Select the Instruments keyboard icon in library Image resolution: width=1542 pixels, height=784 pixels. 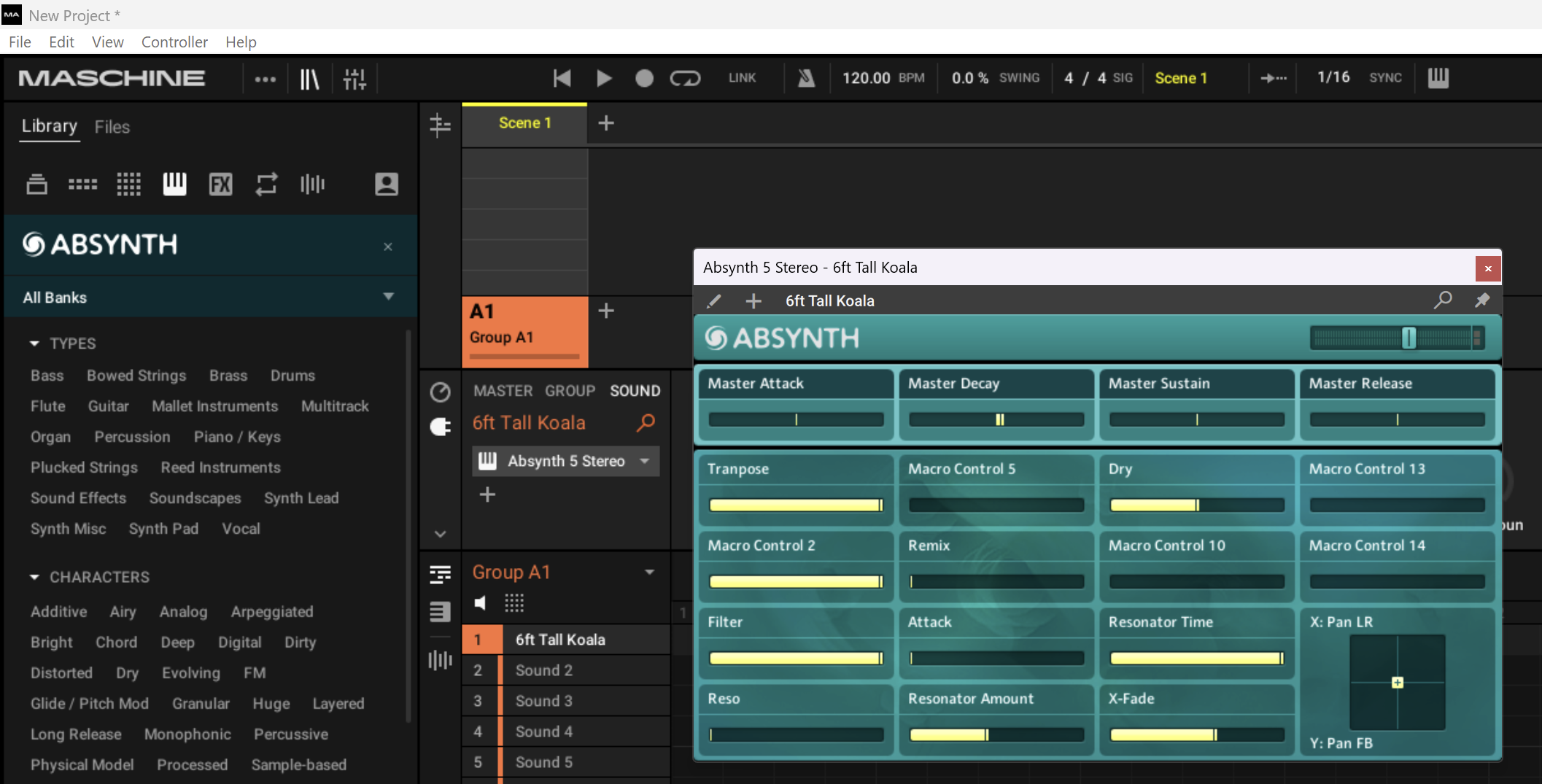click(174, 184)
